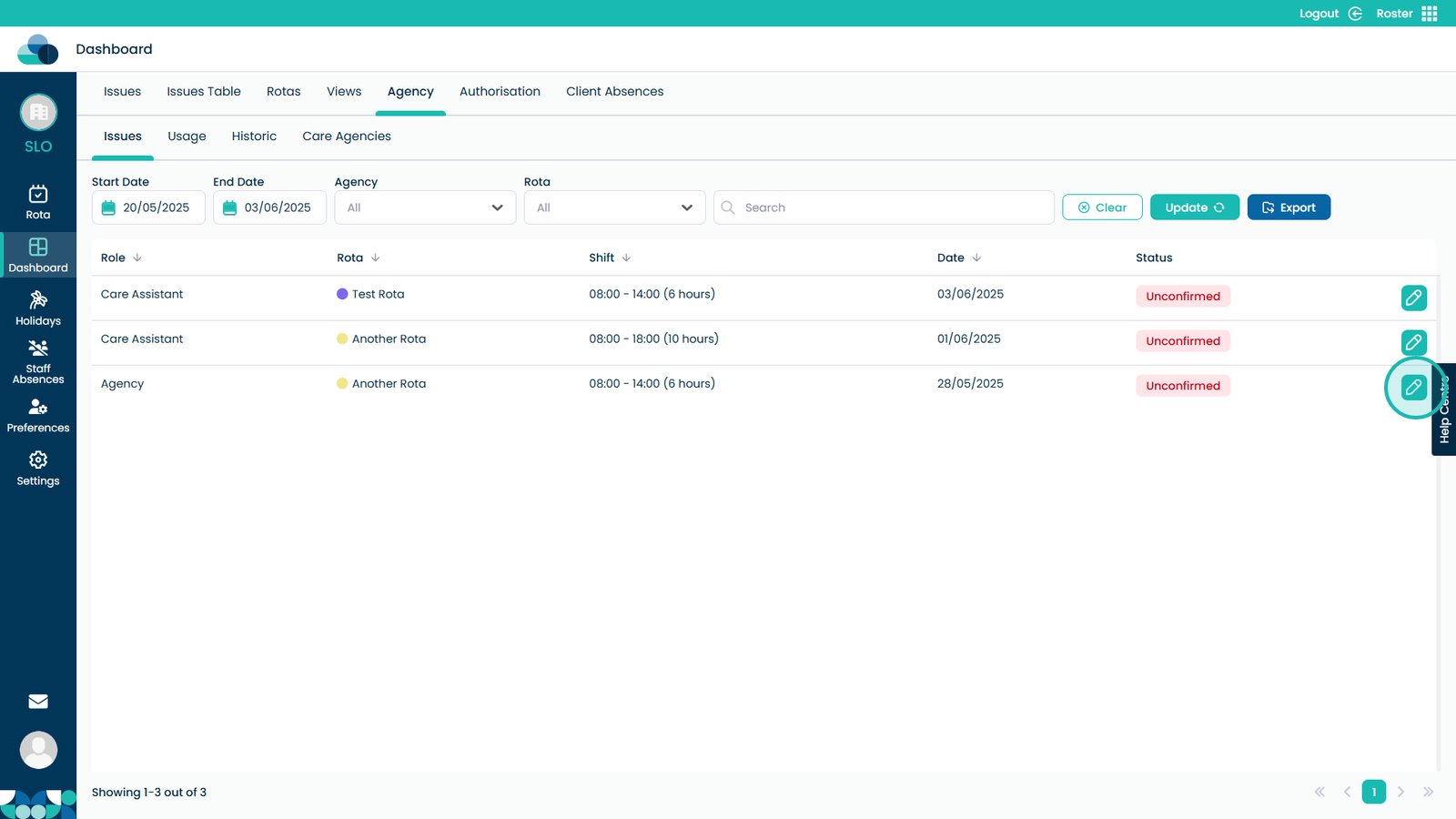Switch to the Authorisation tab

pyautogui.click(x=500, y=92)
